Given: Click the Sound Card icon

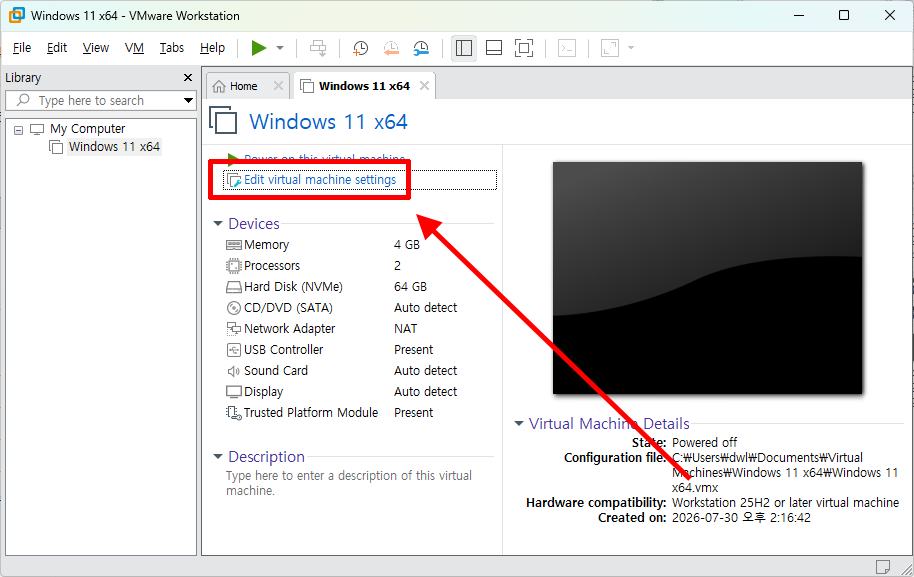Looking at the screenshot, I should tap(234, 371).
